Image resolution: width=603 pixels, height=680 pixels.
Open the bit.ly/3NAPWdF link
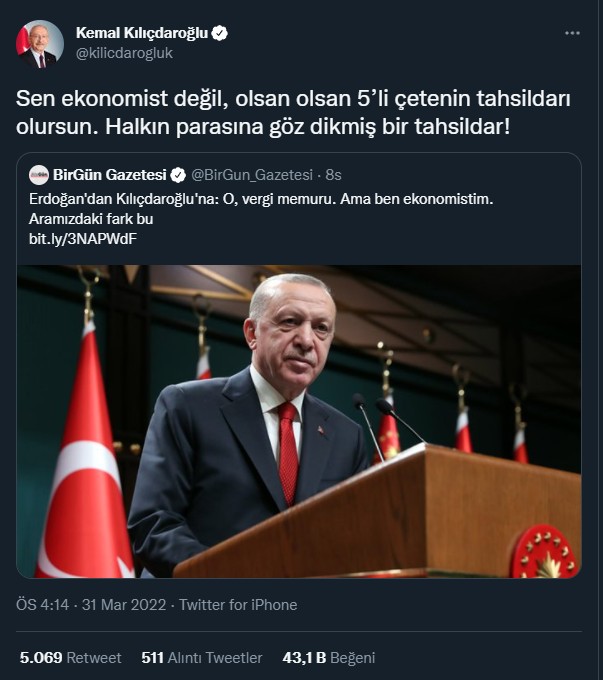point(83,239)
